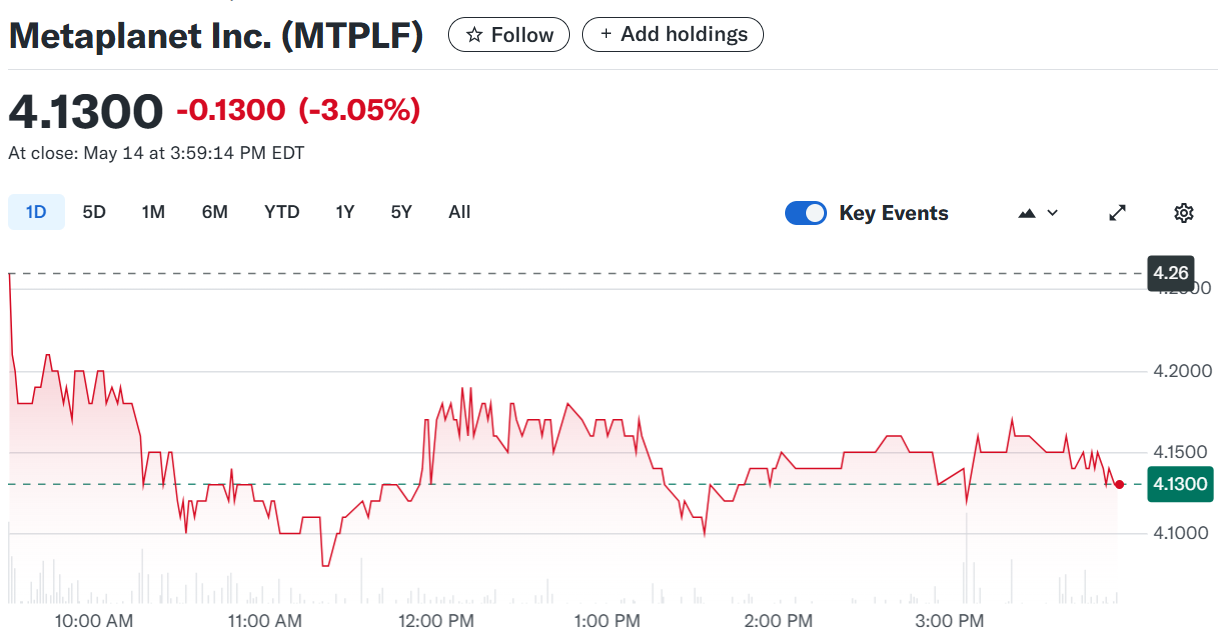Viewport: 1227px width, 637px height.
Task: Click the plus icon for holdings
Action: tap(606, 35)
